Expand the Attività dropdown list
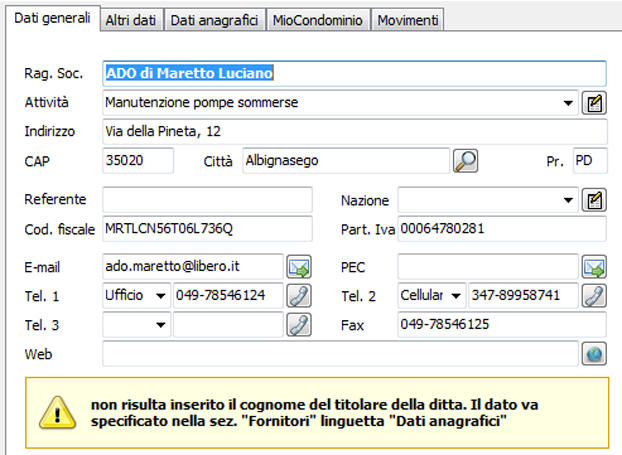This screenshot has height=455, width=622. click(x=568, y=103)
